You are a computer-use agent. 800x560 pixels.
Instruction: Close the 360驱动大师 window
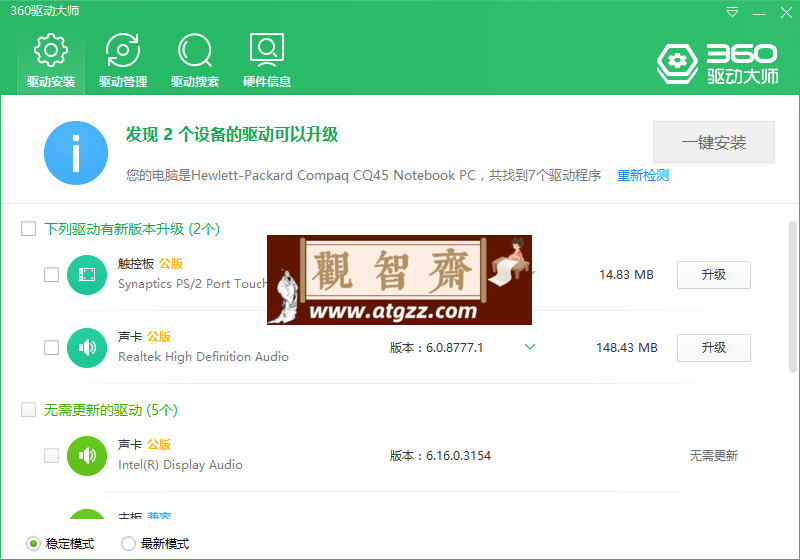click(x=786, y=13)
